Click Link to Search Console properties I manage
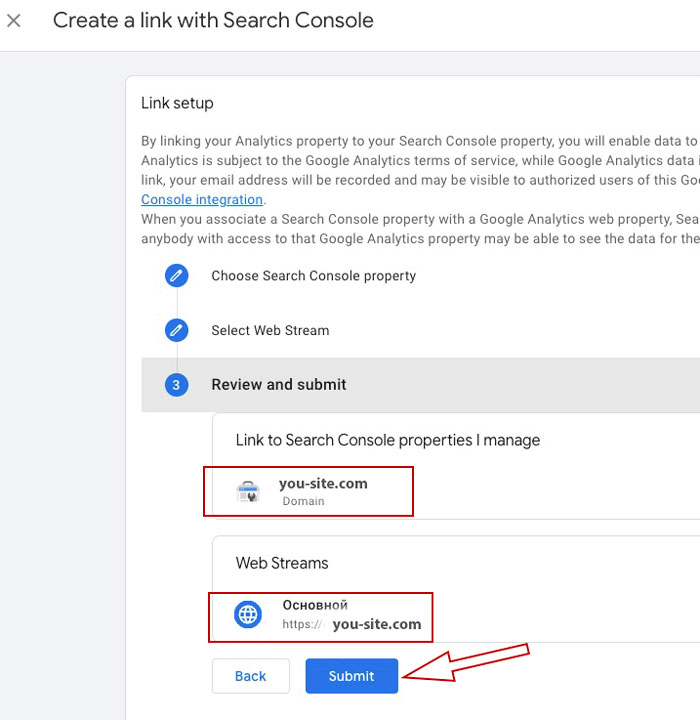Image resolution: width=700 pixels, height=720 pixels. click(388, 440)
